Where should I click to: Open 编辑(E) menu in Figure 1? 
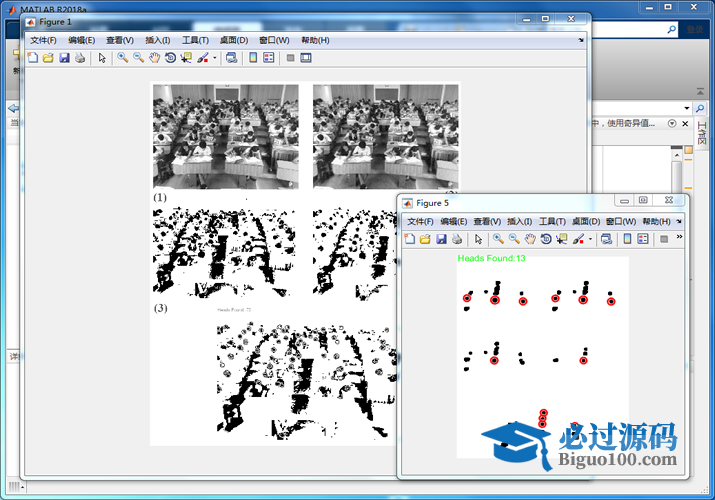82,40
